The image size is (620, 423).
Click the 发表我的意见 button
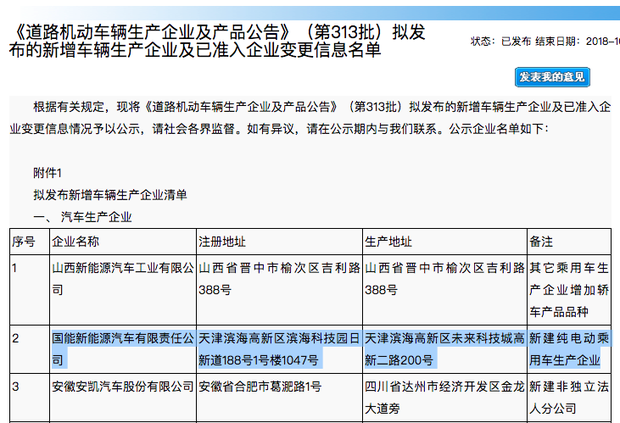(x=552, y=77)
